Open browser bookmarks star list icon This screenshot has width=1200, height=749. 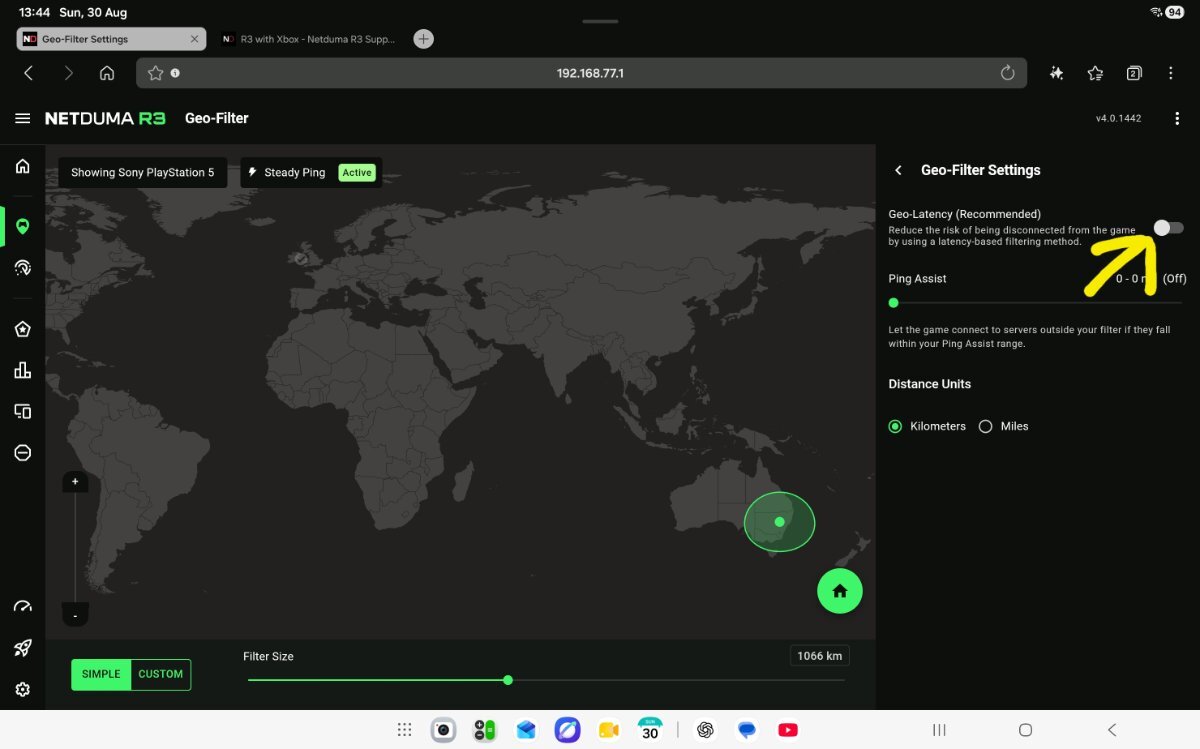coord(1095,73)
